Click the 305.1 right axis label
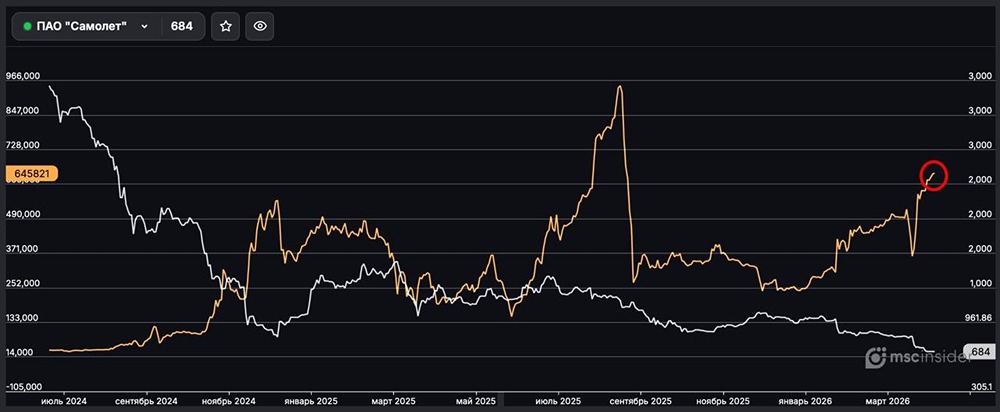The width and height of the screenshot is (1000, 412). pos(981,387)
